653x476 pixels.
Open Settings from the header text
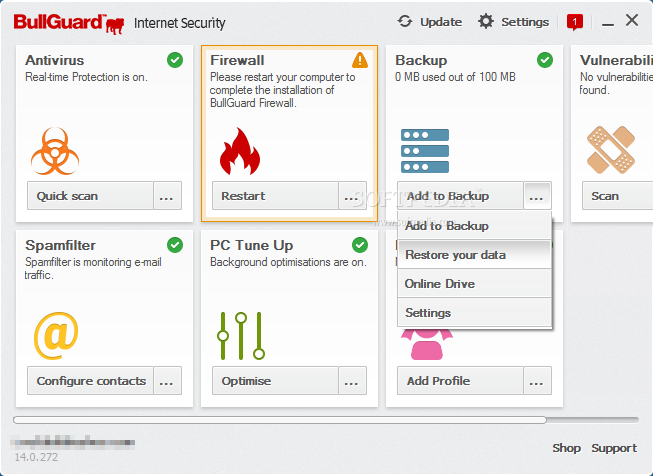525,22
